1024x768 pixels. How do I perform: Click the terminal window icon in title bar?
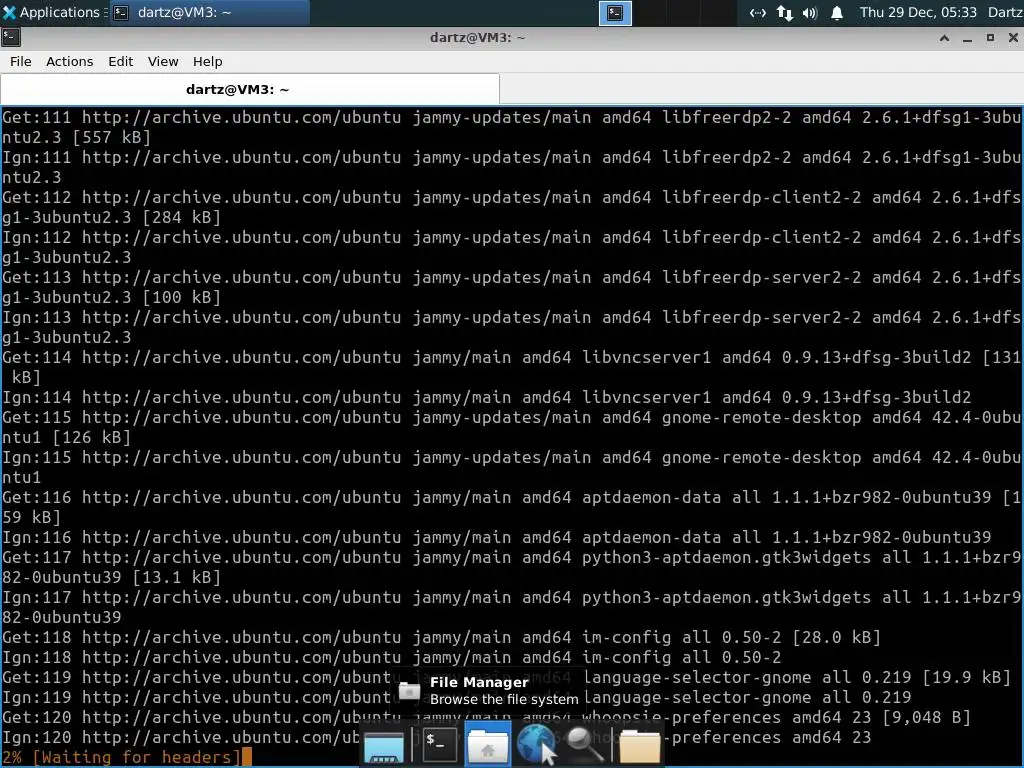coord(11,37)
